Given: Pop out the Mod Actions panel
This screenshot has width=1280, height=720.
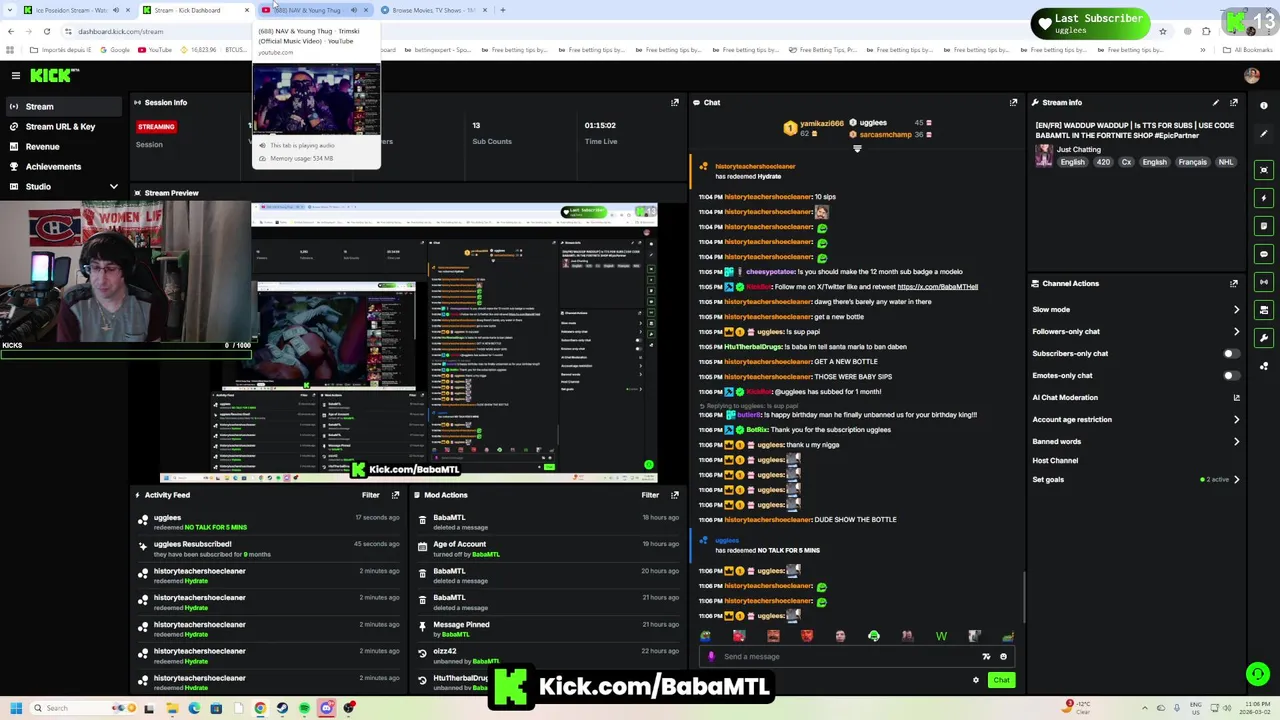Looking at the screenshot, I should (675, 495).
